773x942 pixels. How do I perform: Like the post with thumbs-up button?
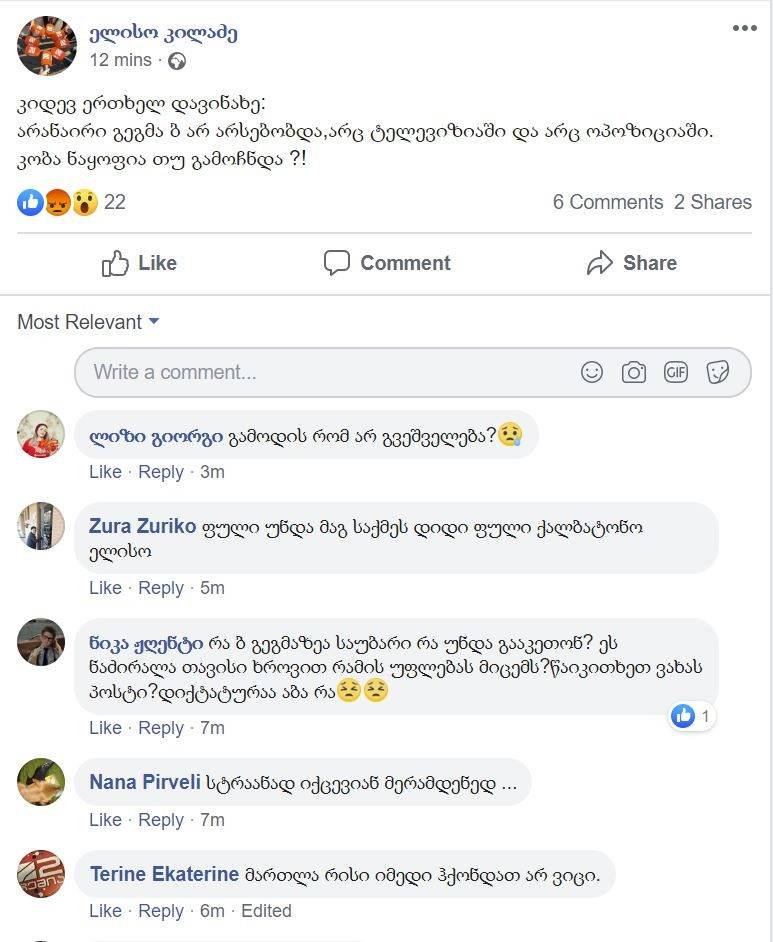140,263
